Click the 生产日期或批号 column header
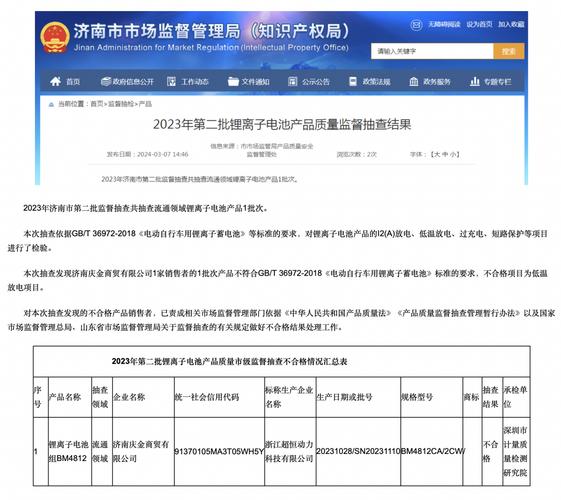The height and width of the screenshot is (500, 561). click(358, 397)
